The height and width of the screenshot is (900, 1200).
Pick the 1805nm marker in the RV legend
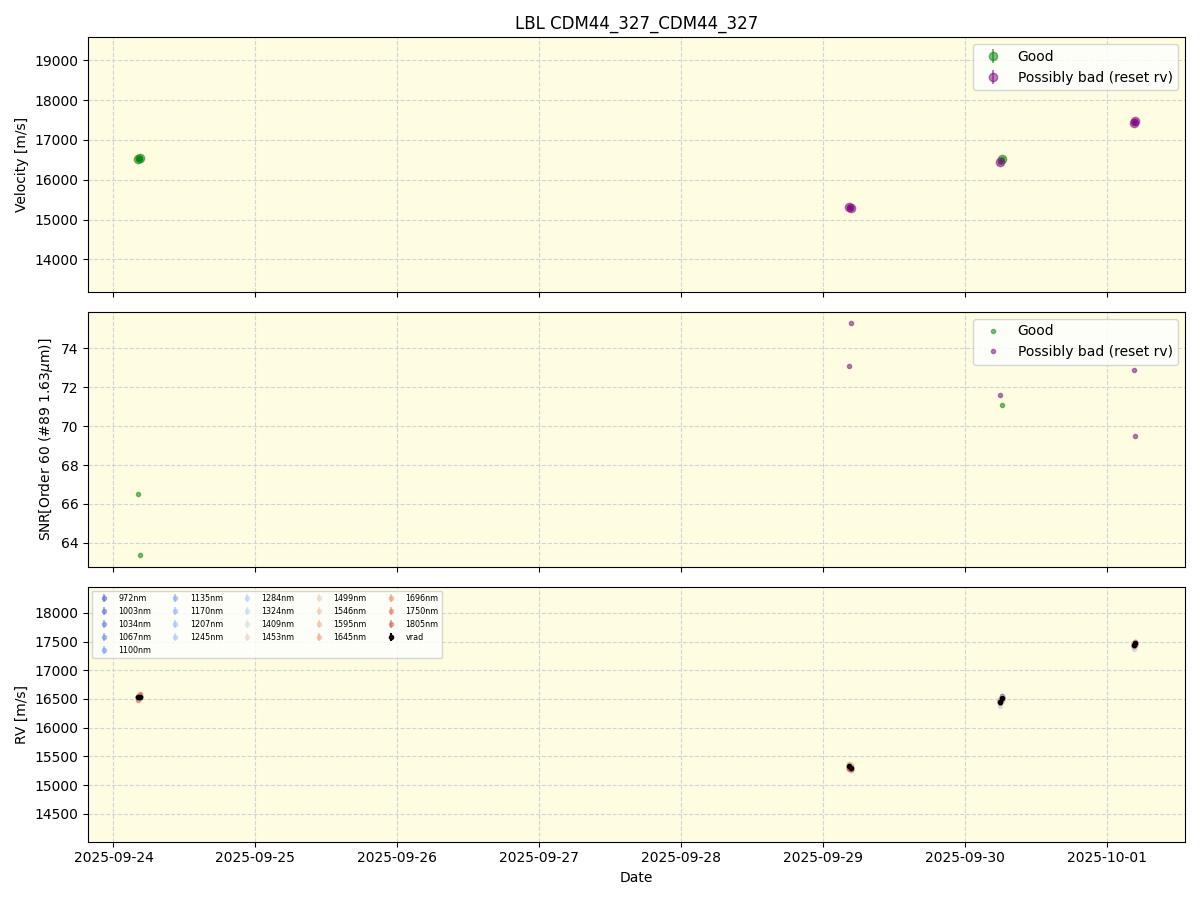391,624
